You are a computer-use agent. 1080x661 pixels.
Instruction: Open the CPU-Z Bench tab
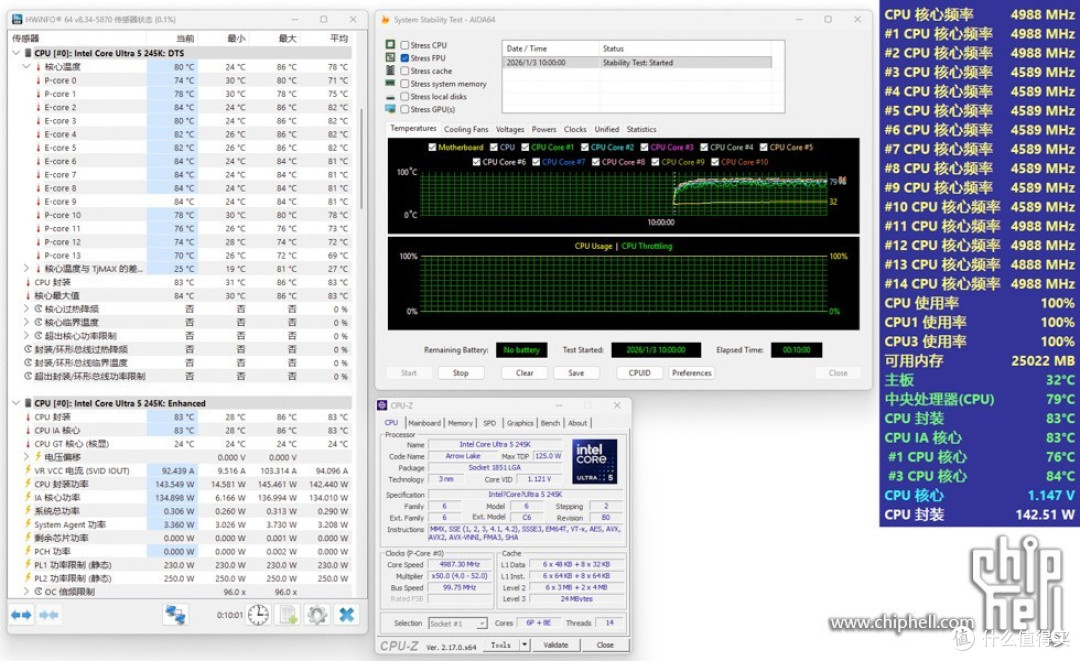click(x=550, y=423)
